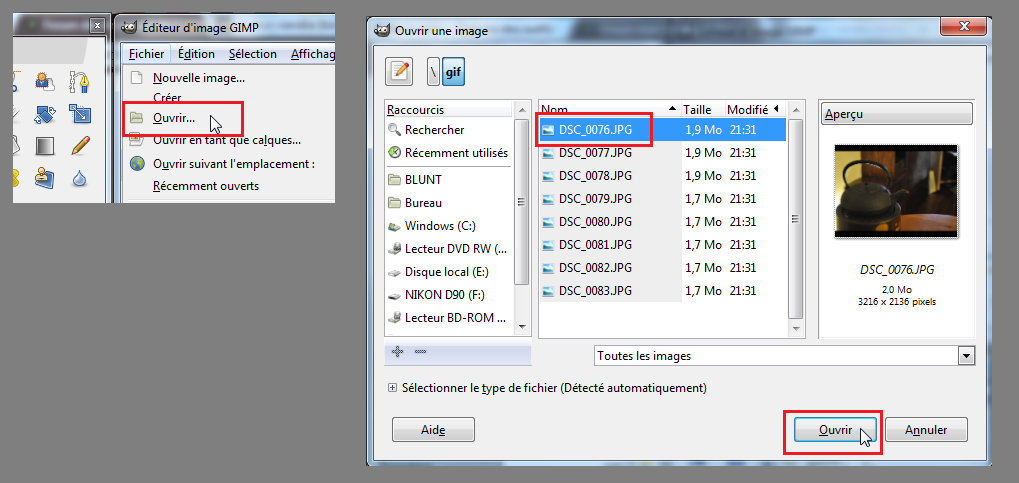Select file DSC_0076.JPG
The width and height of the screenshot is (1019, 483).
[662, 129]
